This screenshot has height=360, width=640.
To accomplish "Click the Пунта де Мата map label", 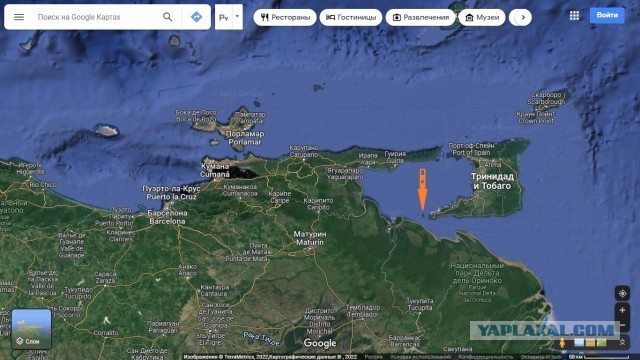I will pyautogui.click(x=247, y=252).
